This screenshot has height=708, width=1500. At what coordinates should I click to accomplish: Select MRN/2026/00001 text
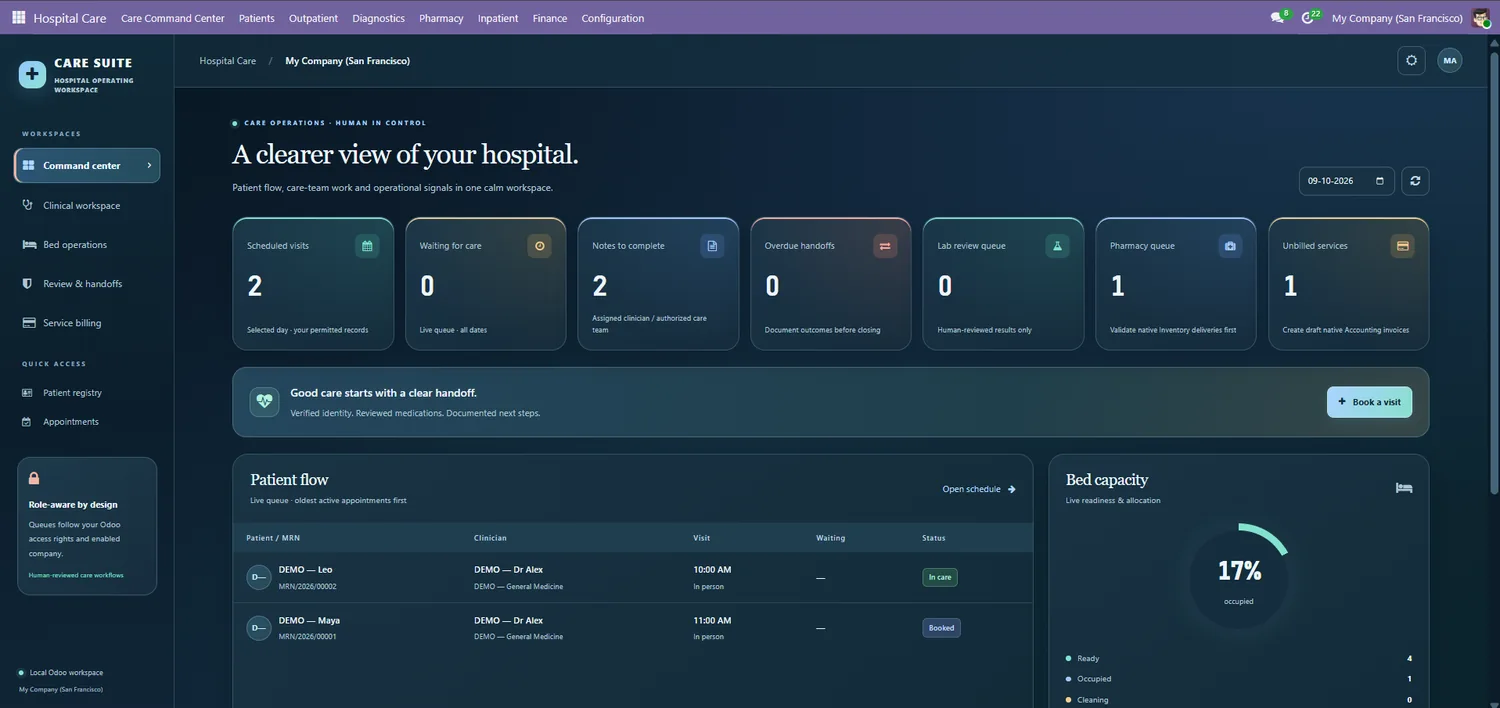307,637
